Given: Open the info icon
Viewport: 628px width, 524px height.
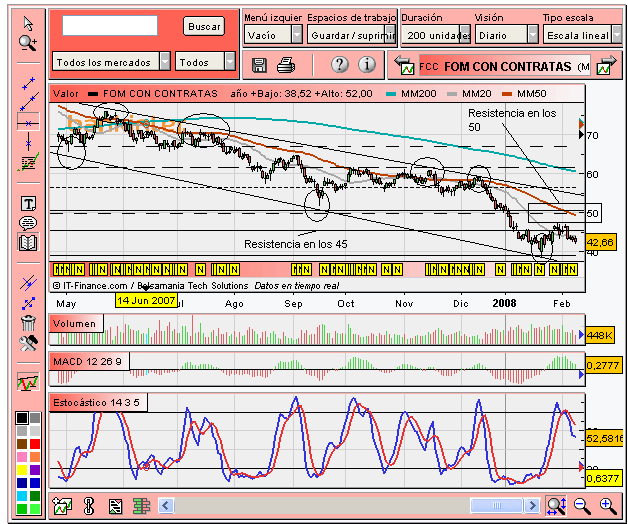Looking at the screenshot, I should point(366,64).
